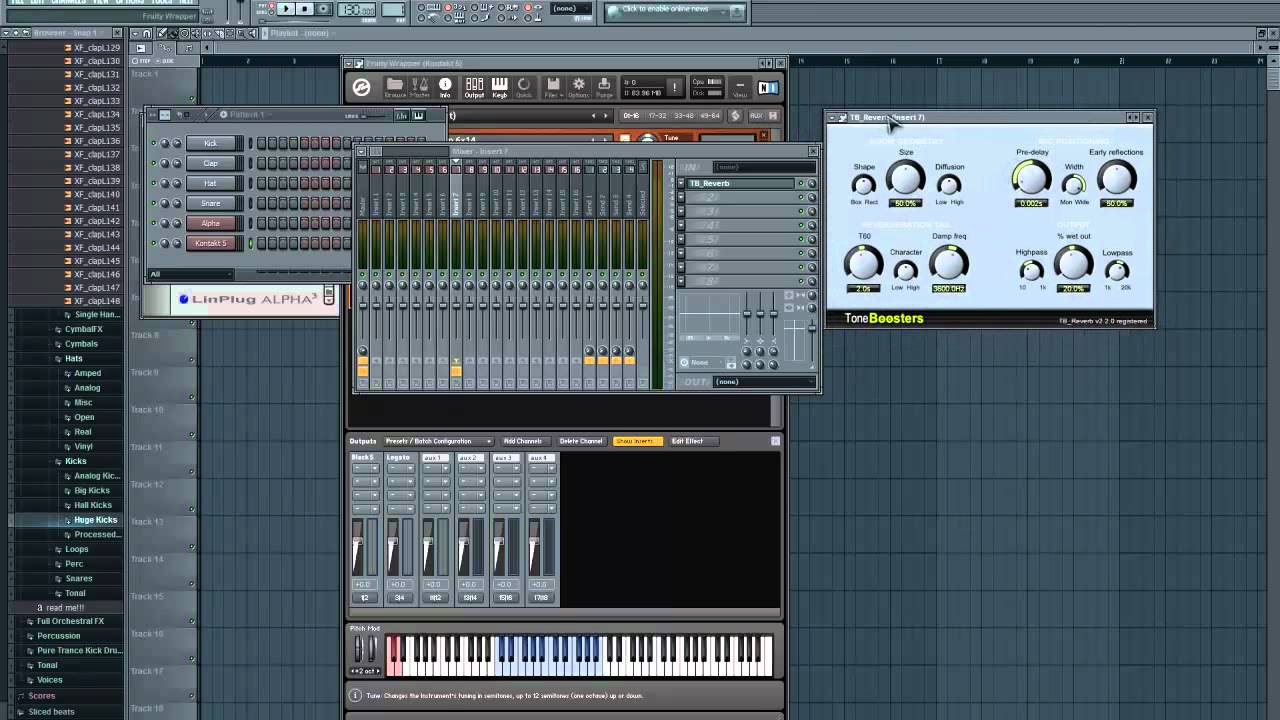Viewport: 1280px width, 720px height.
Task: Click the Black S channel output routing button
Action: 363,598
